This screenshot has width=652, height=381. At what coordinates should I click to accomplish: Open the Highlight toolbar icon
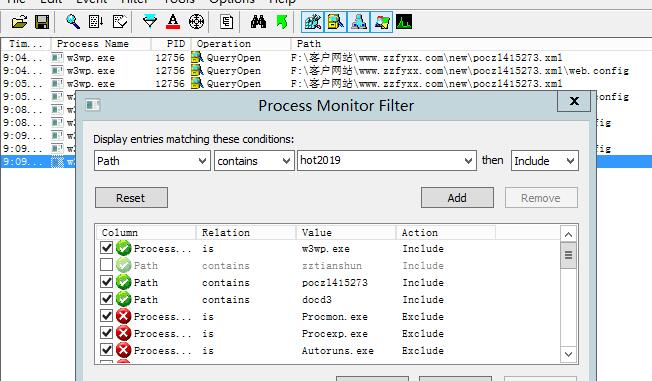(x=173, y=22)
